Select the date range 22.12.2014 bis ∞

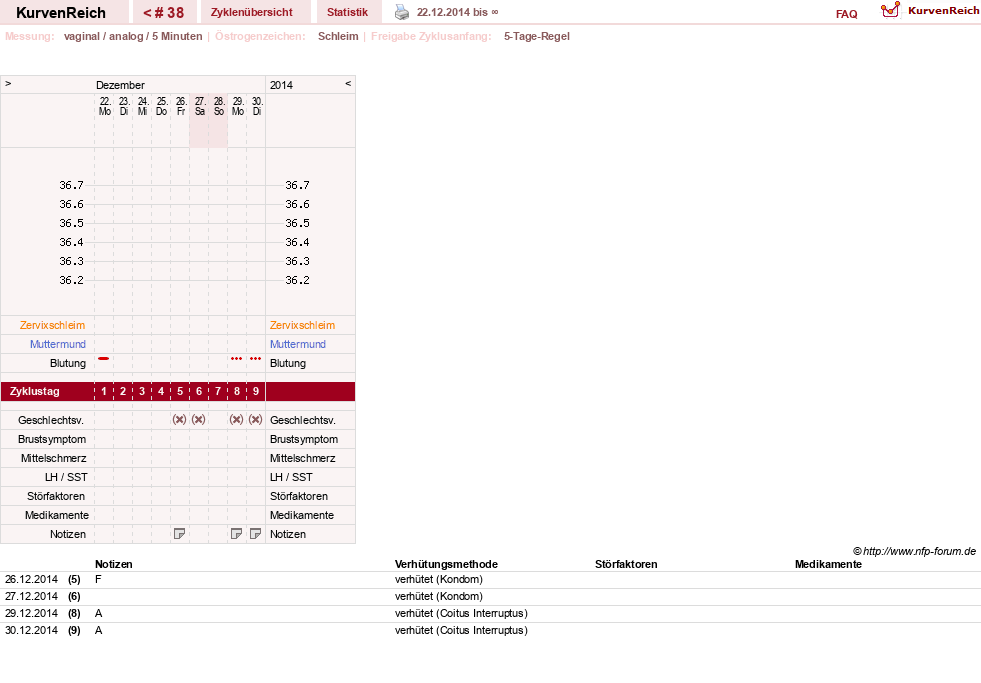coord(457,13)
